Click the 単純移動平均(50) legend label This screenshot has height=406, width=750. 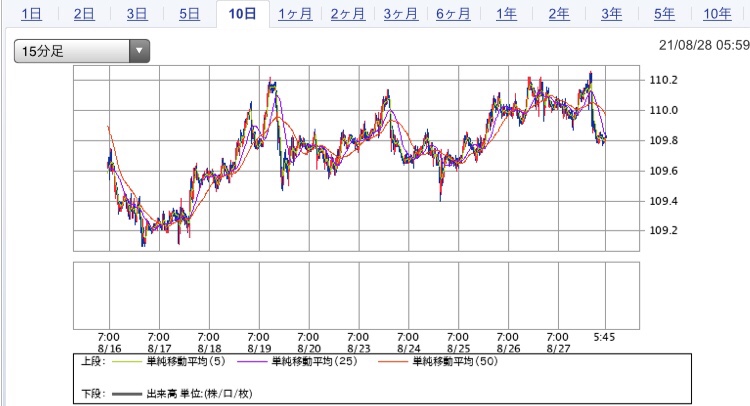(455, 362)
